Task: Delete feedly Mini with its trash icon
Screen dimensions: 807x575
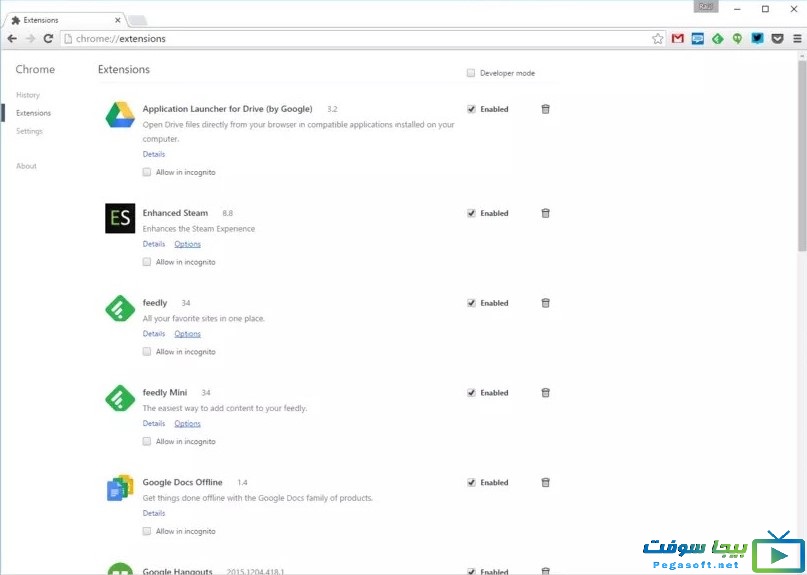Action: click(x=546, y=393)
